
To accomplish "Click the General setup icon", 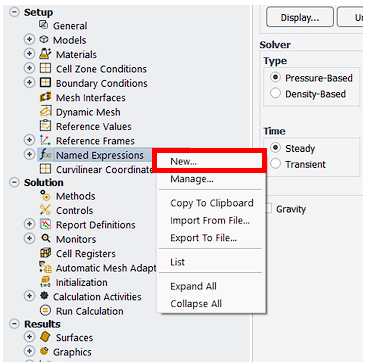I will (x=44, y=25).
